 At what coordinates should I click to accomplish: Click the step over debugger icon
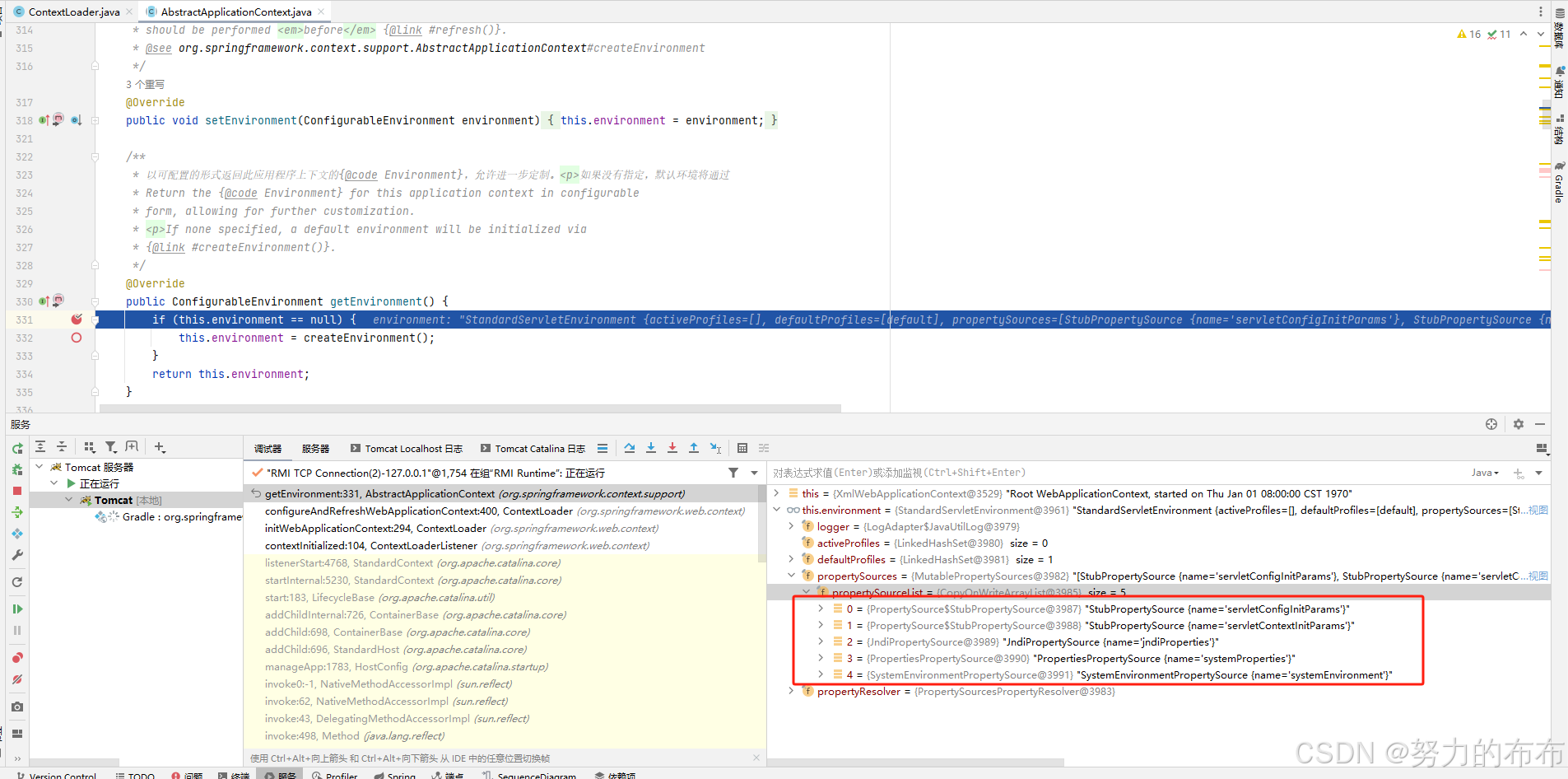click(630, 448)
